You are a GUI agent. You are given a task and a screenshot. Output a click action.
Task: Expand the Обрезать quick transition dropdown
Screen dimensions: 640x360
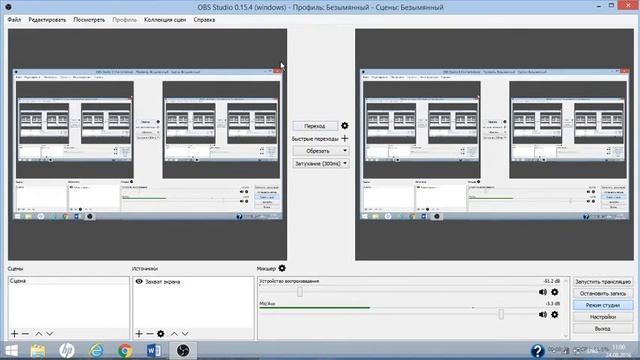click(x=321, y=151)
